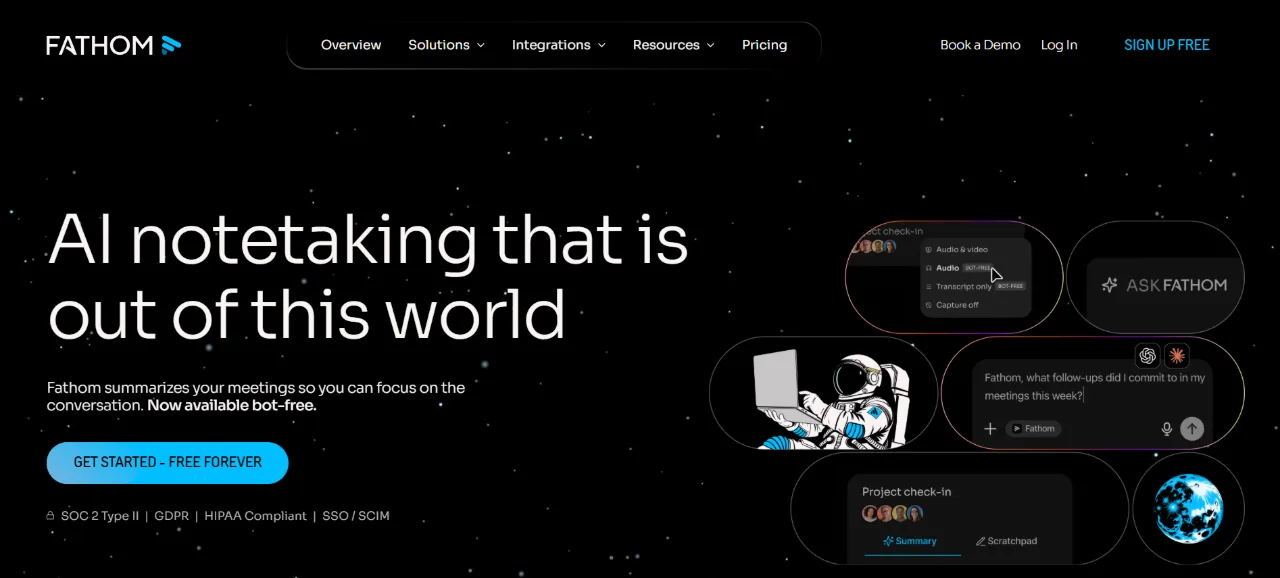
Task: Click into the Fathom follow-ups question text field
Action: (1094, 387)
